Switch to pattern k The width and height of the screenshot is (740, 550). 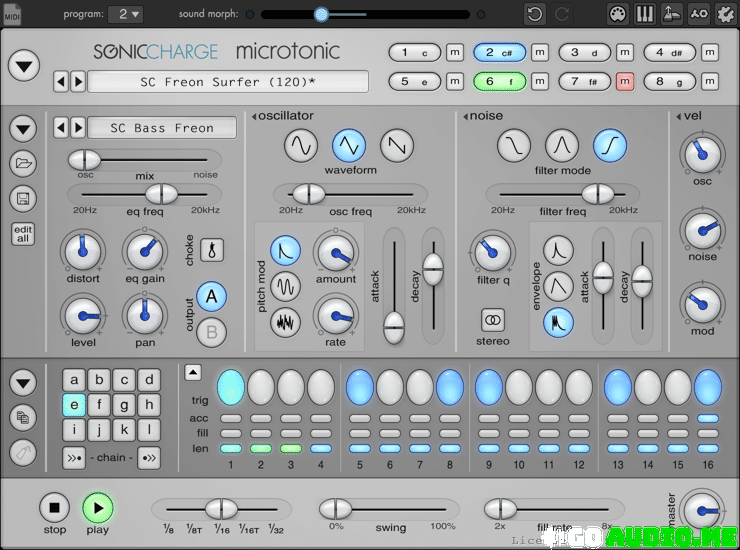click(x=124, y=430)
